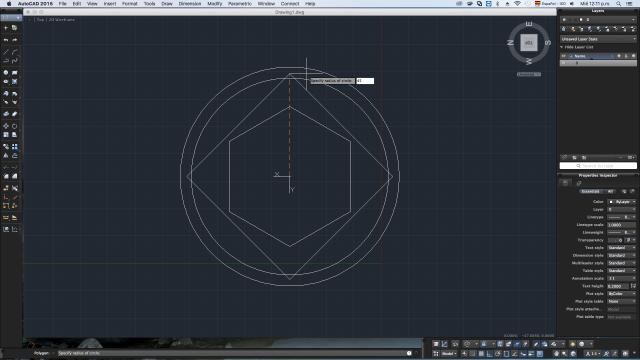
Task: Click the Redo arrow in the left palette
Action: pyautogui.click(x=15, y=40)
